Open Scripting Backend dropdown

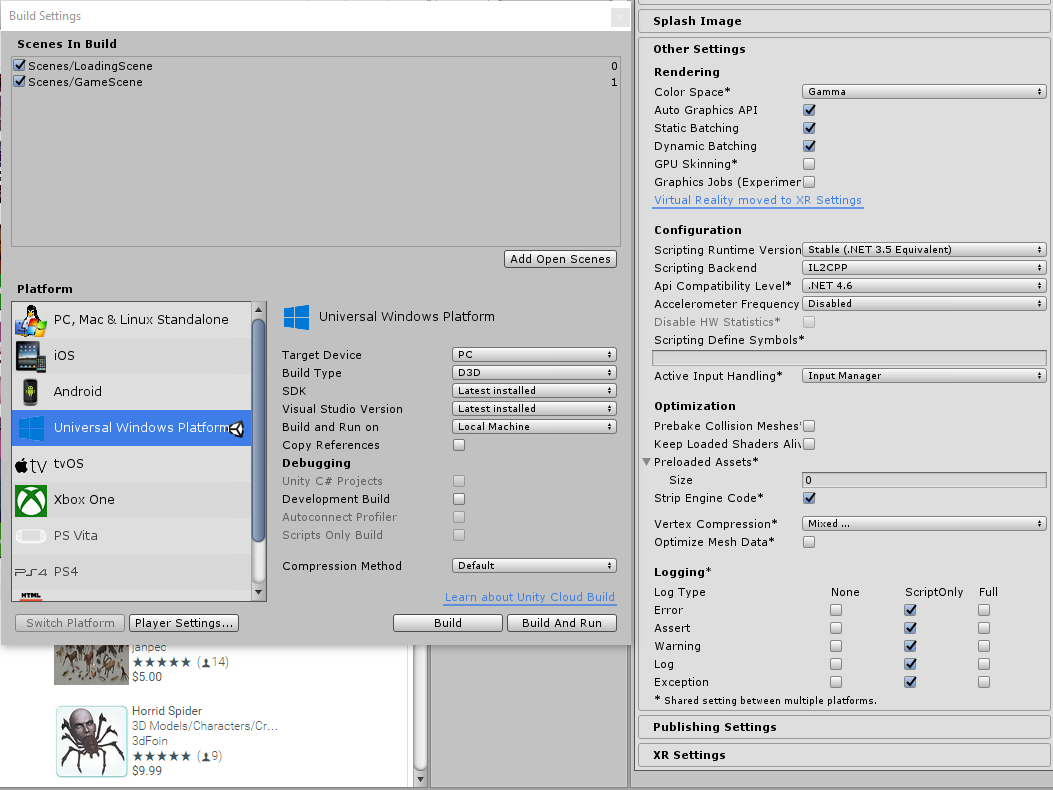(x=924, y=267)
